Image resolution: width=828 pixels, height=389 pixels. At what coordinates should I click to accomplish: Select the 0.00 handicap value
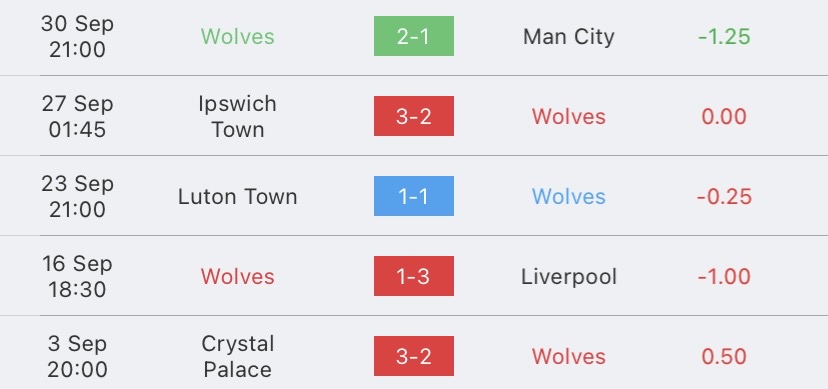coord(724,117)
